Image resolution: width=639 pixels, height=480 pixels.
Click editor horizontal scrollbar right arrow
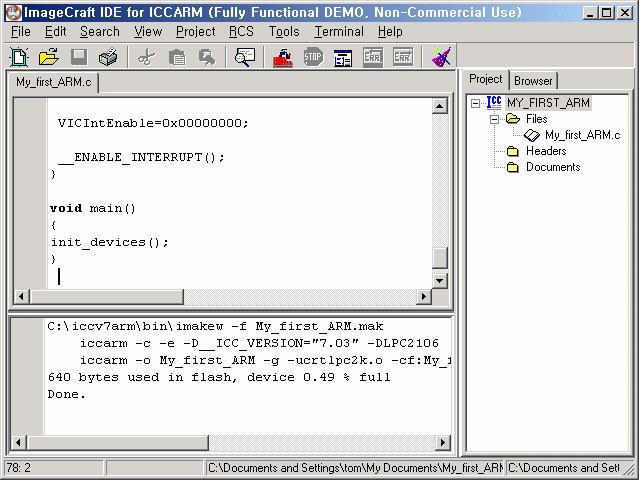point(424,296)
